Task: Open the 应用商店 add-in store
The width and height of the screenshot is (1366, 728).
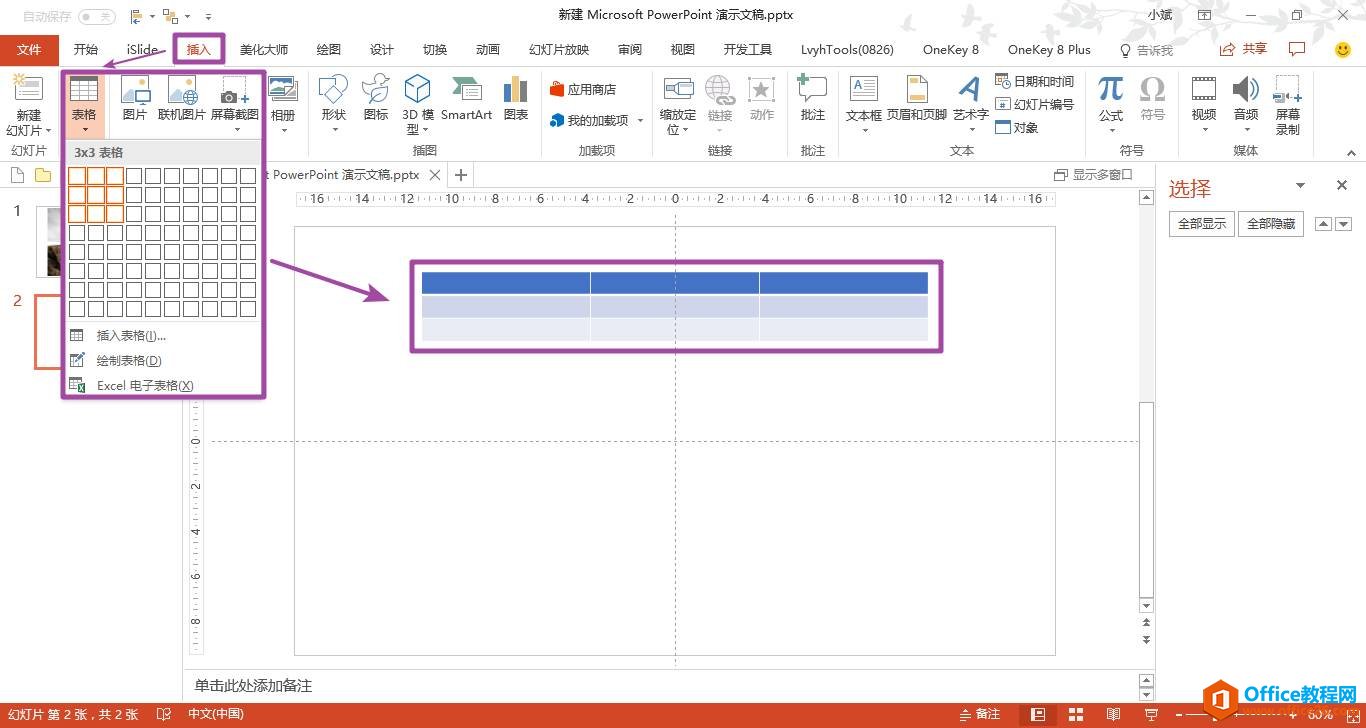Action: (x=583, y=89)
